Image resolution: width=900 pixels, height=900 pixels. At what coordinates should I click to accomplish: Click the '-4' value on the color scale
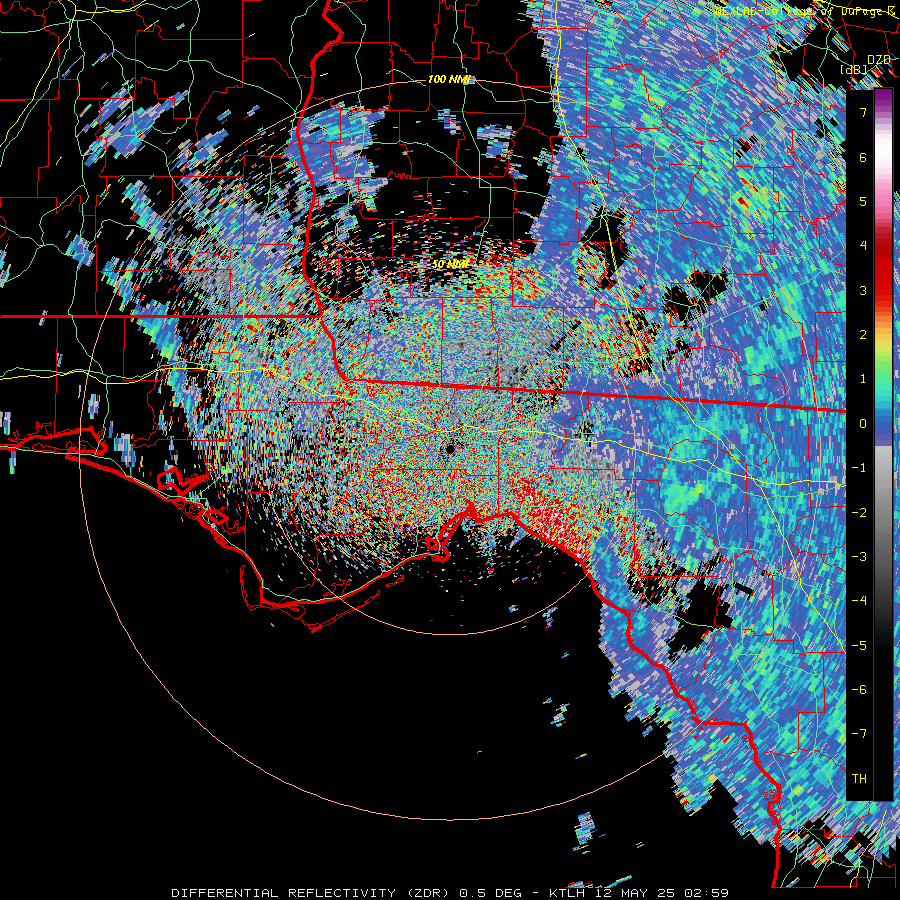[x=859, y=600]
